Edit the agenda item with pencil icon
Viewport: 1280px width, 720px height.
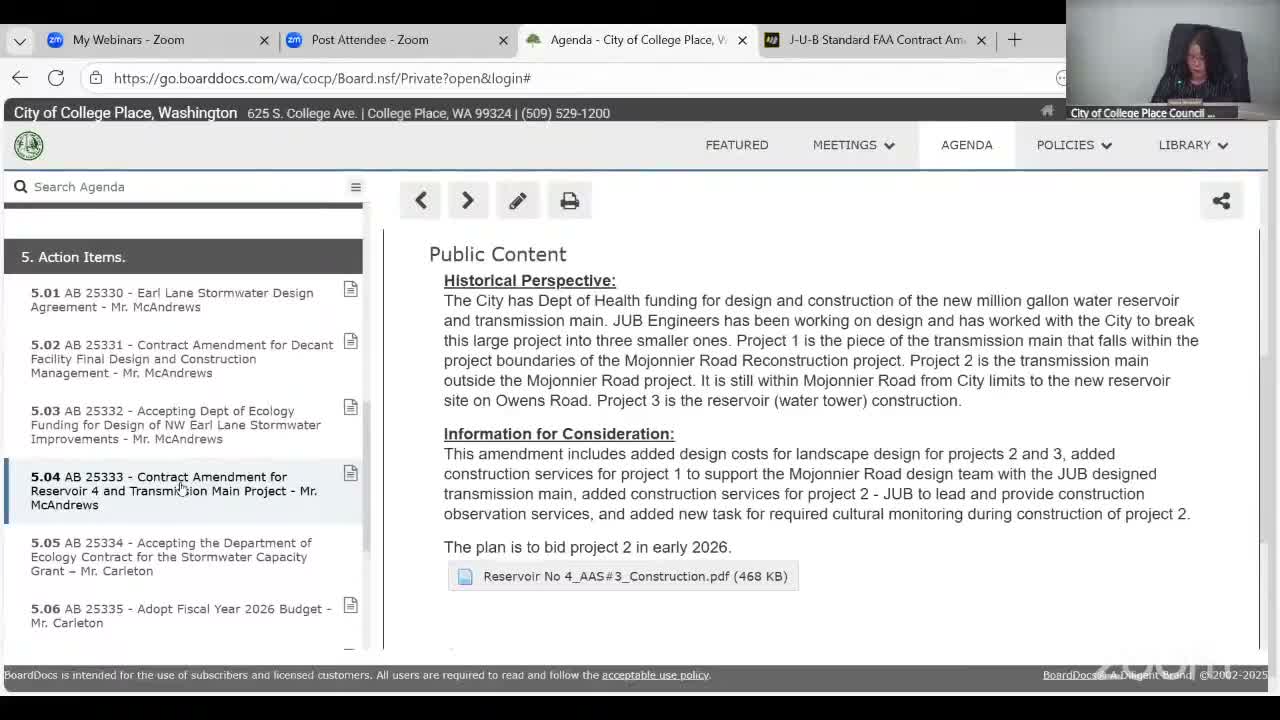coord(517,201)
